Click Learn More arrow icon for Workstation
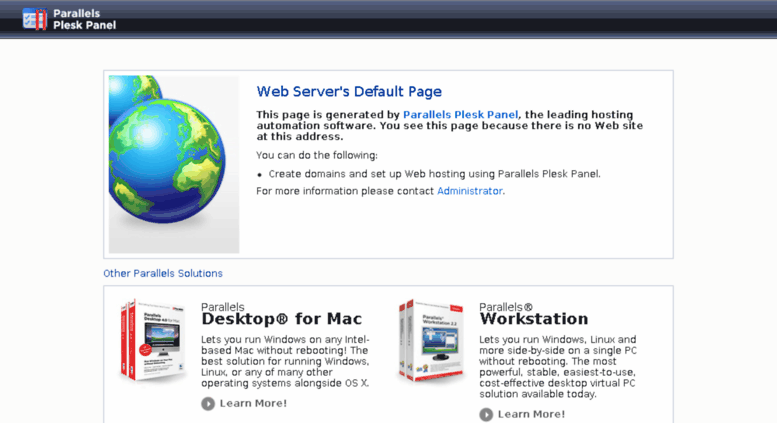Screen dimensions: 777x423 click(486, 415)
